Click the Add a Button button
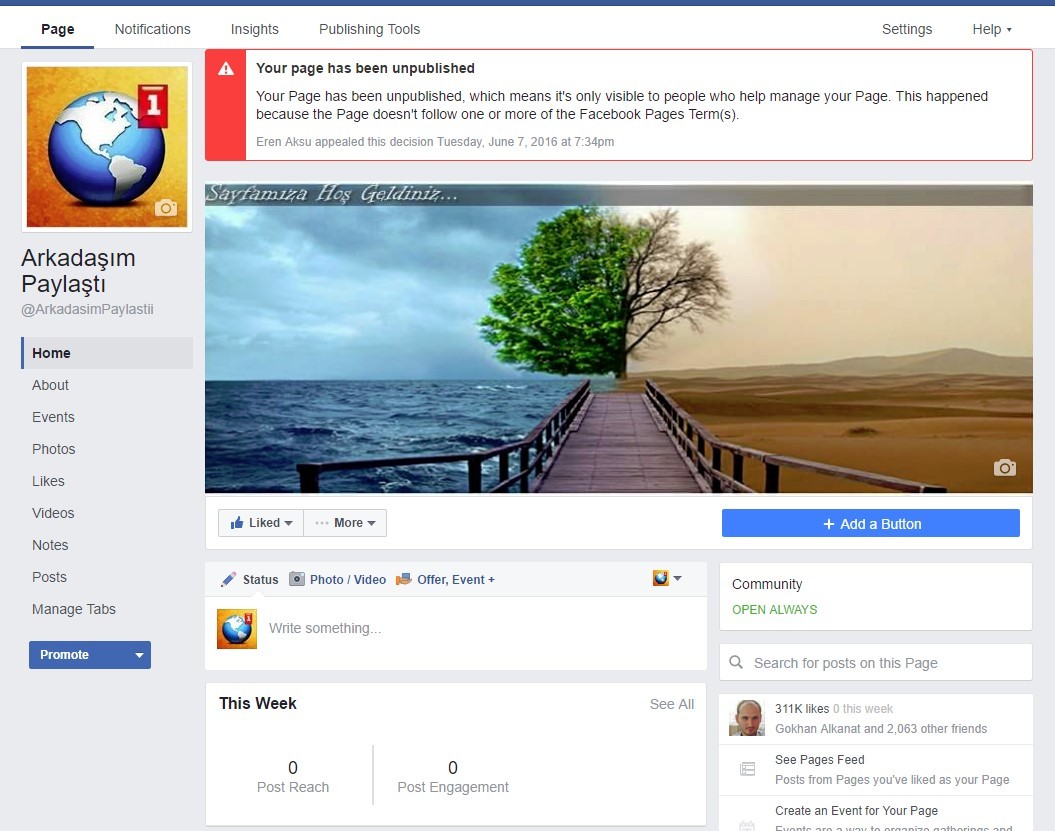 click(x=871, y=523)
